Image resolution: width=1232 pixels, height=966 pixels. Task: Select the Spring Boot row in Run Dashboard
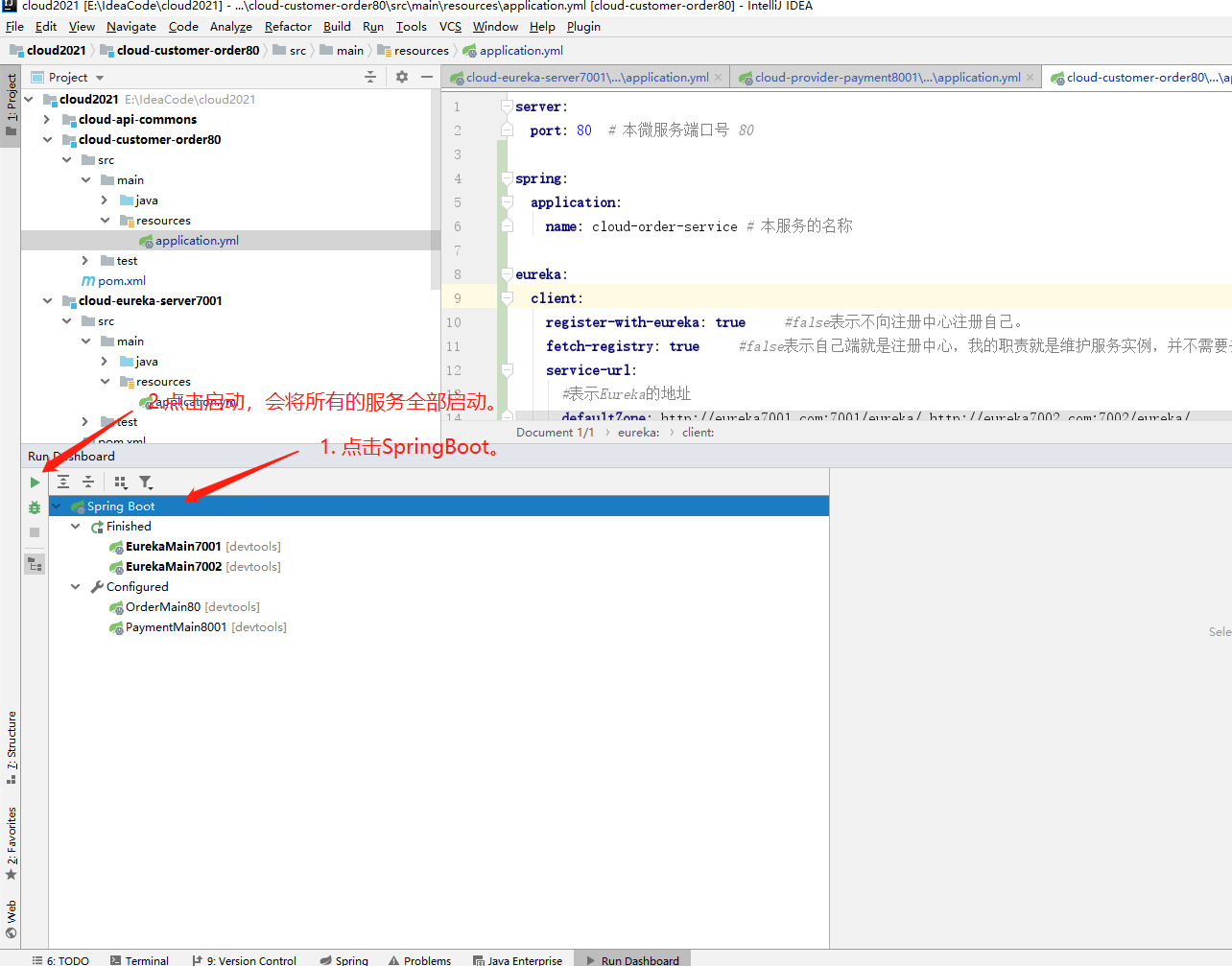pos(438,506)
